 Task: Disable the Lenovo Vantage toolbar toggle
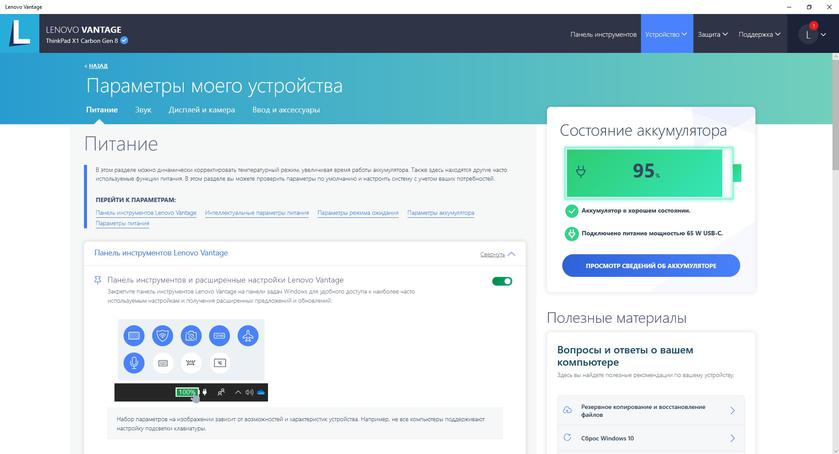502,281
